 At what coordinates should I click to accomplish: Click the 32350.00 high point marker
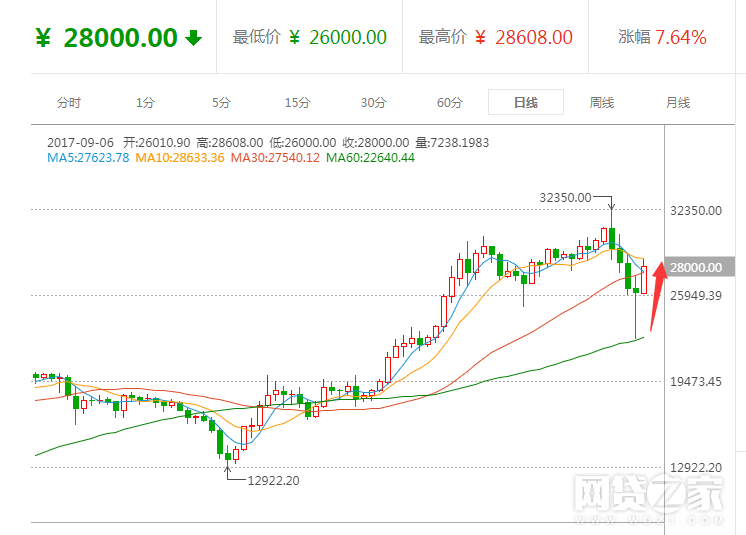click(565, 198)
